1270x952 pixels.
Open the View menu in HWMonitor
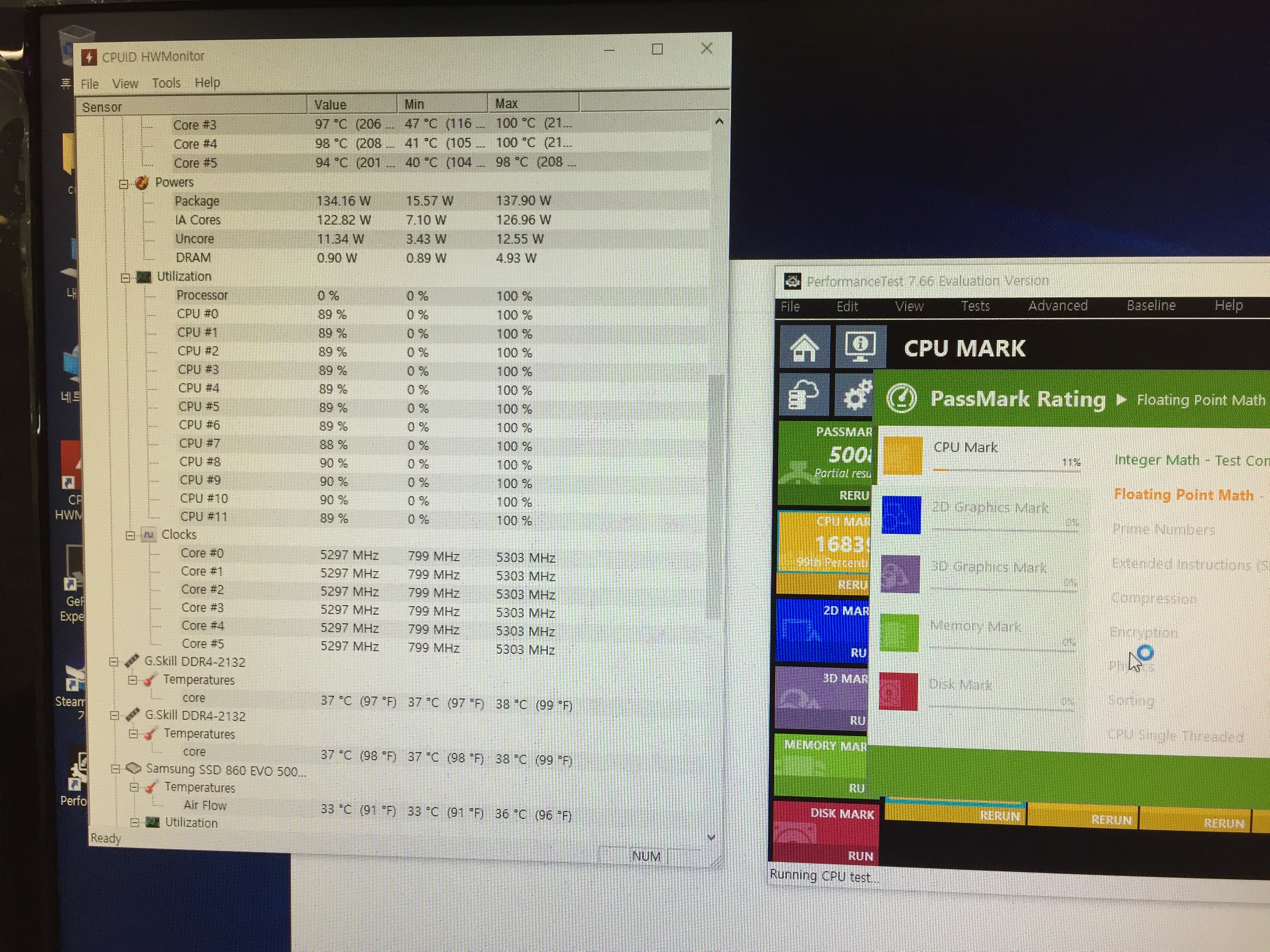125,83
